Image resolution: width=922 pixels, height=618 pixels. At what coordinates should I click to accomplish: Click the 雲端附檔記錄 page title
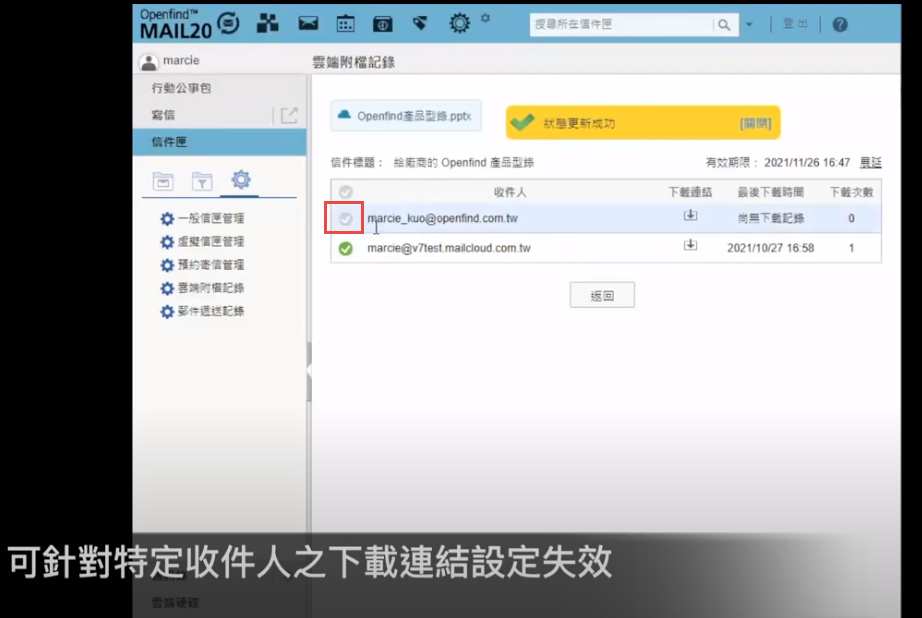tap(353, 62)
